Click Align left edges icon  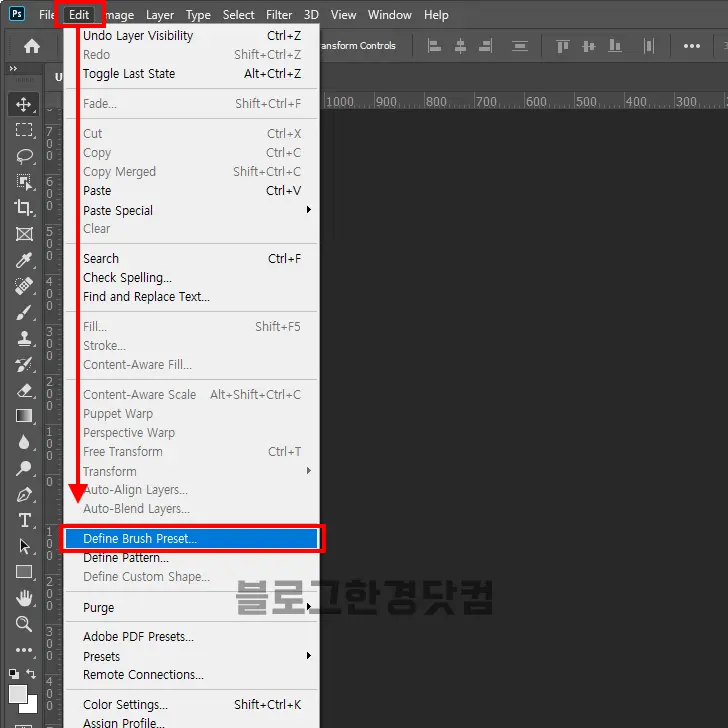(434, 46)
